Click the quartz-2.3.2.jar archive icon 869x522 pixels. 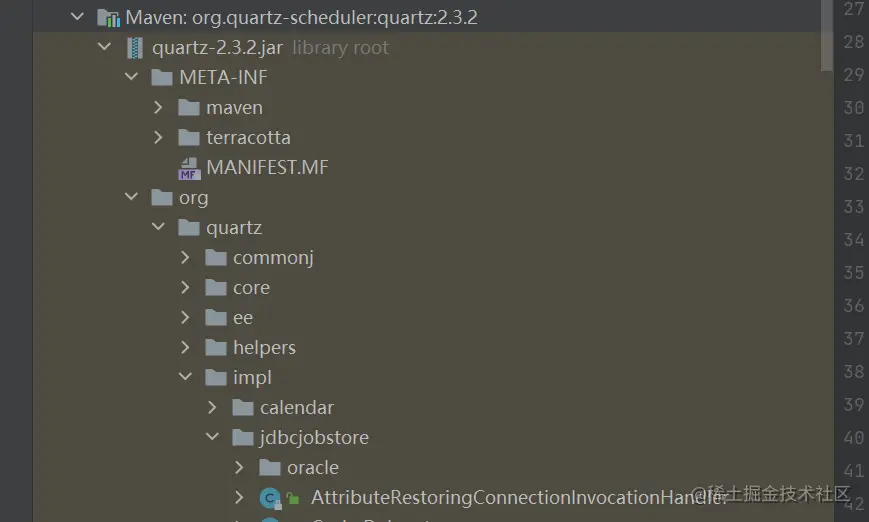(135, 48)
